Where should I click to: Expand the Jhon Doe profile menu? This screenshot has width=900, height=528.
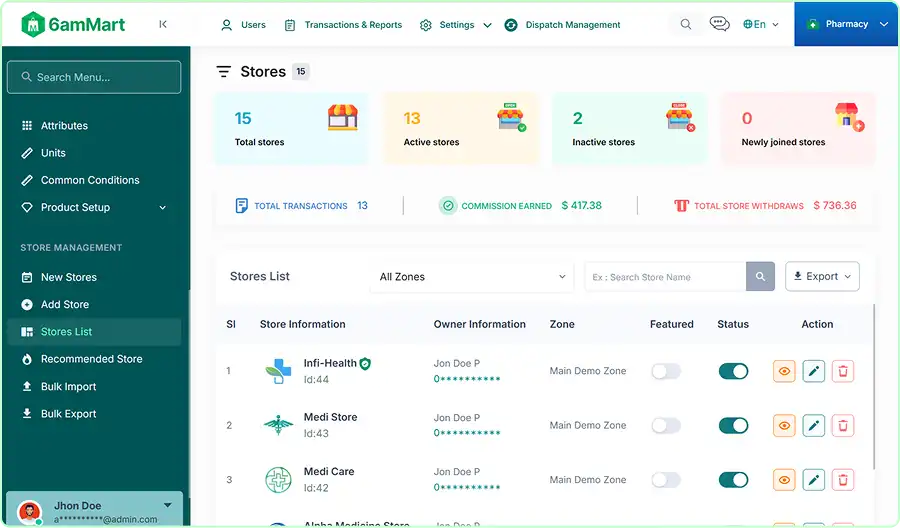point(168,506)
